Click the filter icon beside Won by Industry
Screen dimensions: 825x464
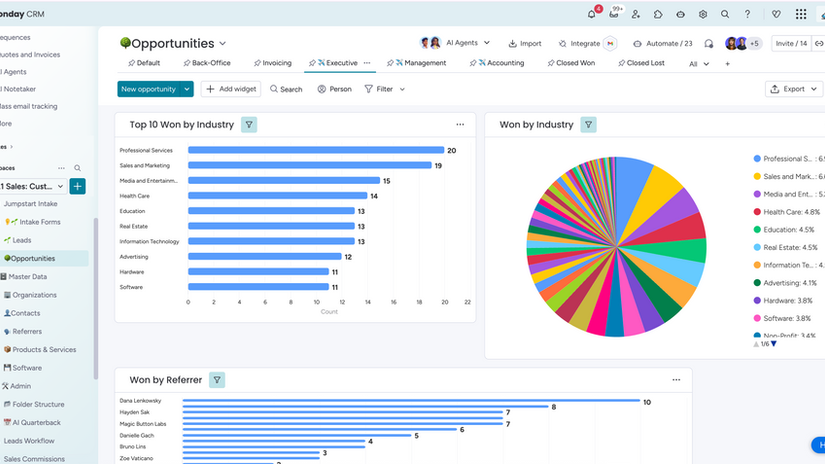588,125
